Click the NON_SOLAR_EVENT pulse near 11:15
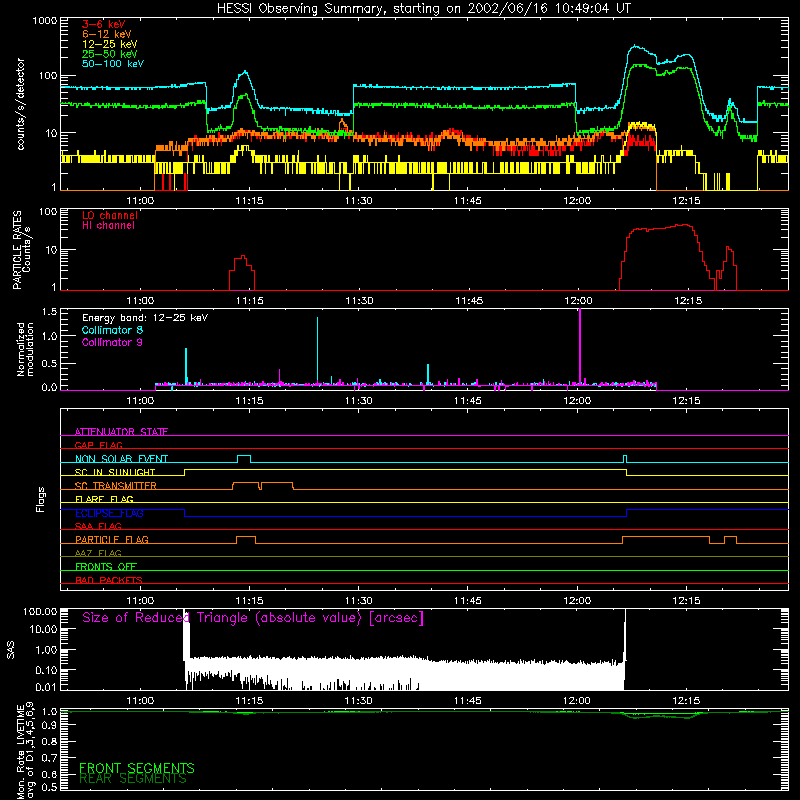800x800 pixels. (244, 458)
